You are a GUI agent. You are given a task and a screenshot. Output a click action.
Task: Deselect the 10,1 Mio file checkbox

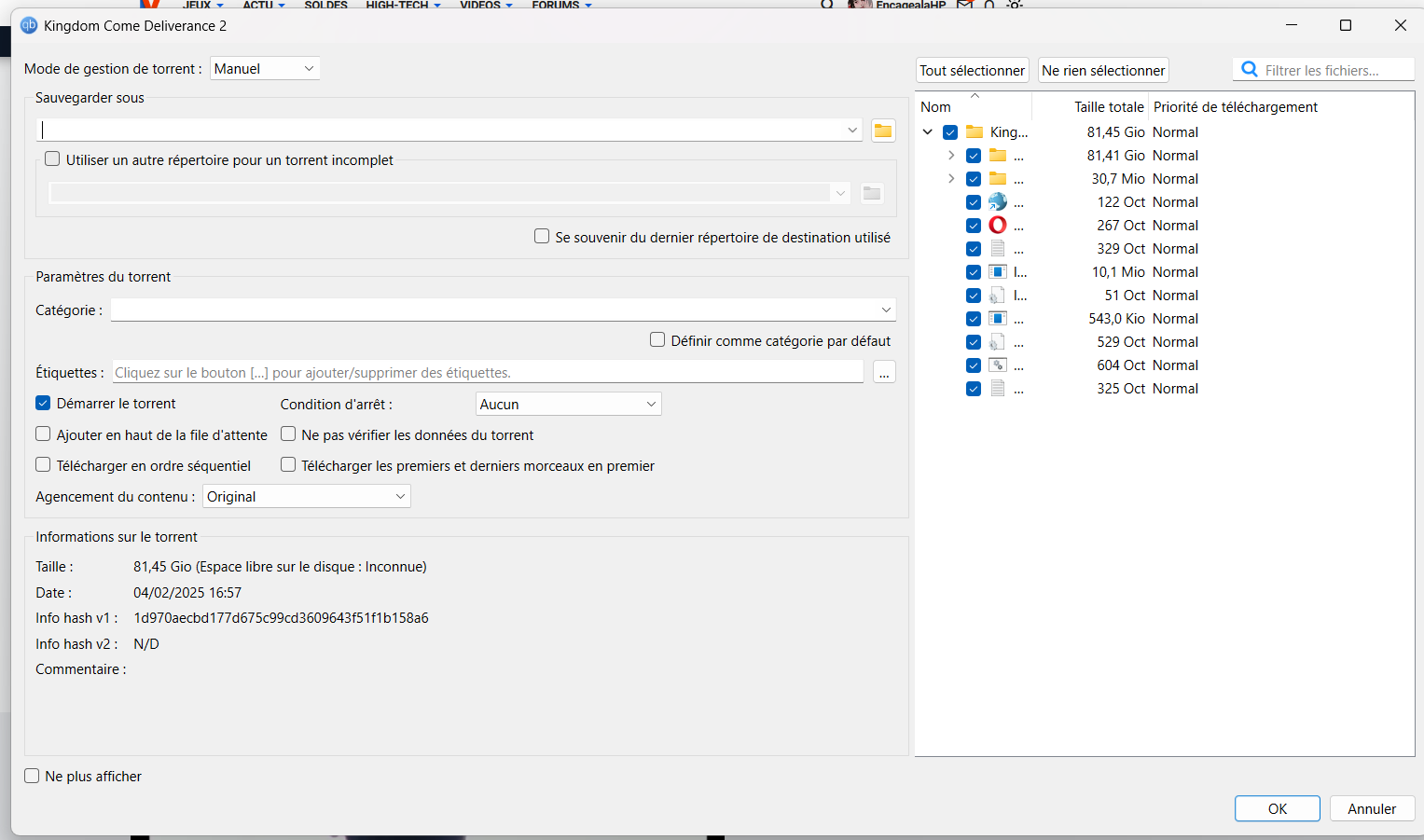tap(974, 272)
